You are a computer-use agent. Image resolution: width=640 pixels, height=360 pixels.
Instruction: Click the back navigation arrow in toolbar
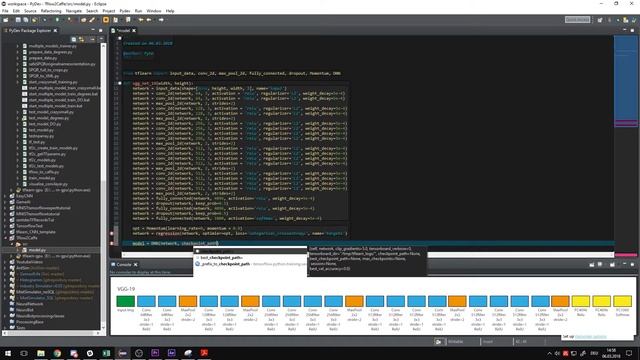coord(141,20)
